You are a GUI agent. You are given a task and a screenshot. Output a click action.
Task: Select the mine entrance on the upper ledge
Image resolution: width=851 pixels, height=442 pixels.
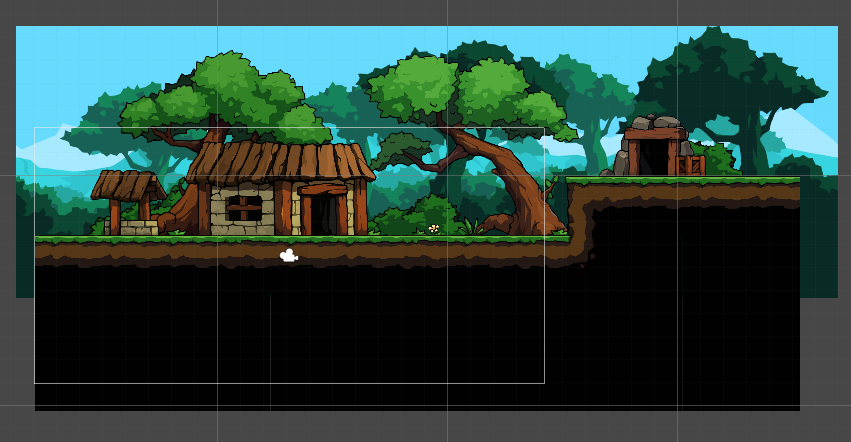653,146
